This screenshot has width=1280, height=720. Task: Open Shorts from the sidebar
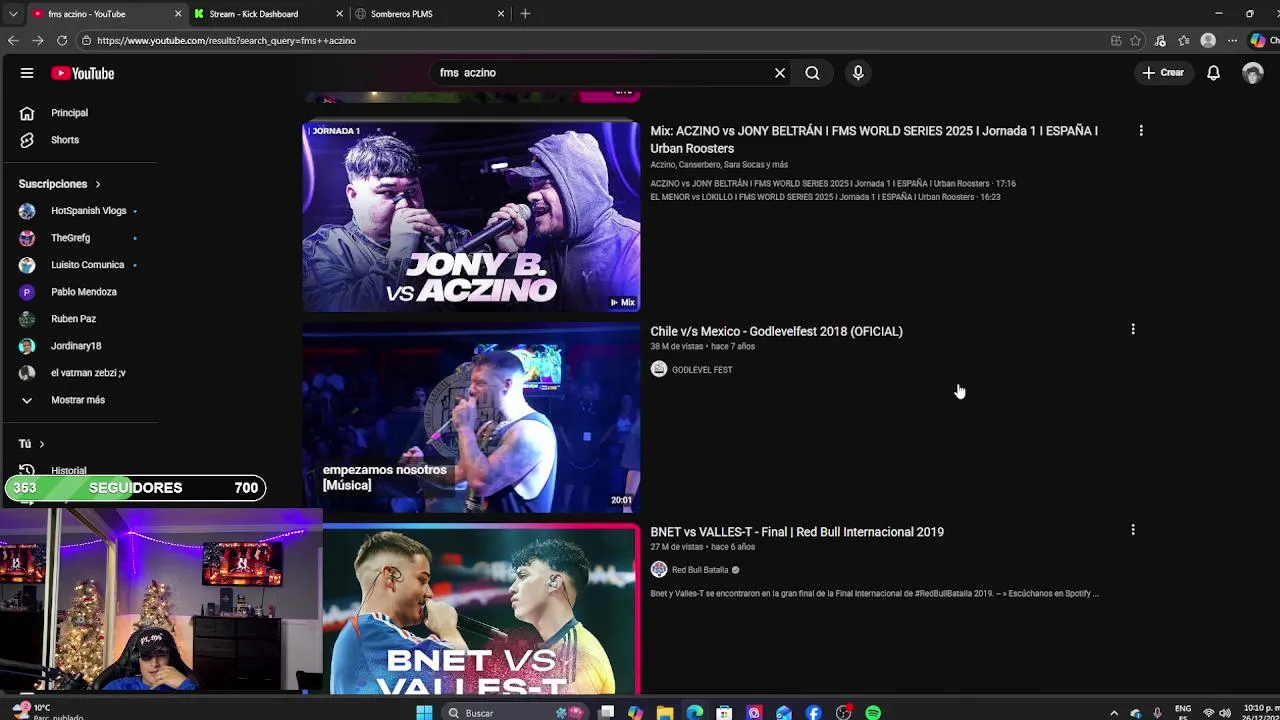coord(65,140)
